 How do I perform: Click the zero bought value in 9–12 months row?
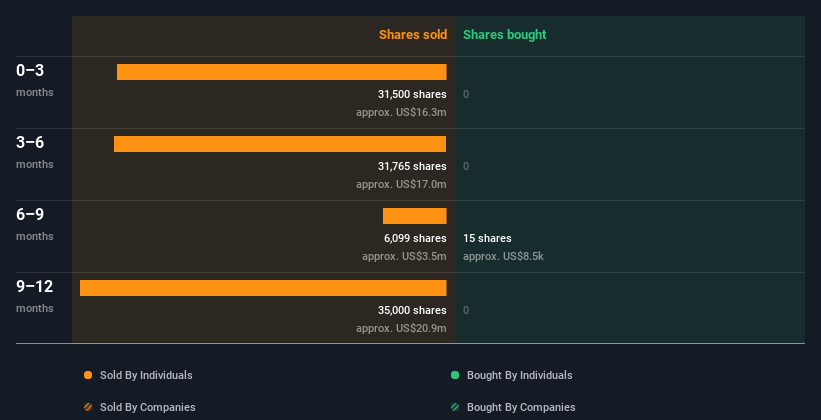(466, 311)
